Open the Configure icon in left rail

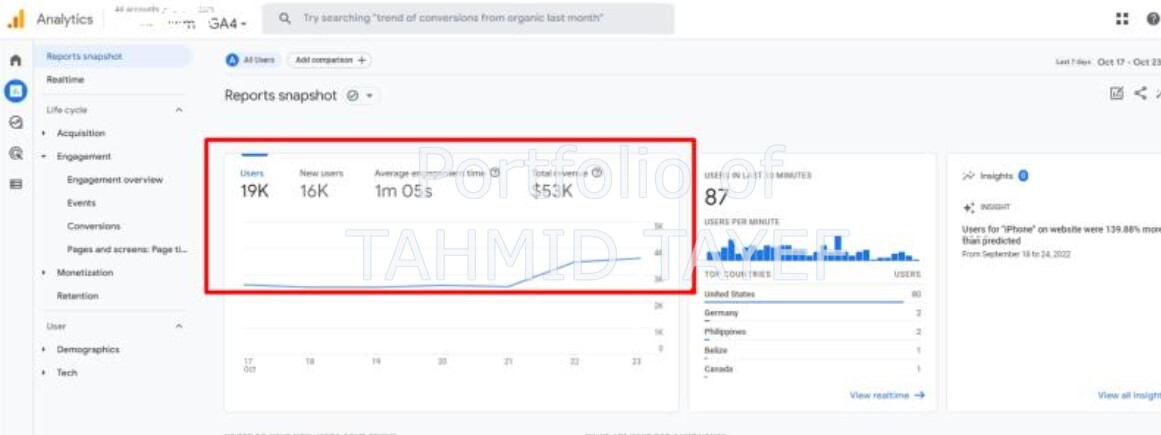coord(16,184)
